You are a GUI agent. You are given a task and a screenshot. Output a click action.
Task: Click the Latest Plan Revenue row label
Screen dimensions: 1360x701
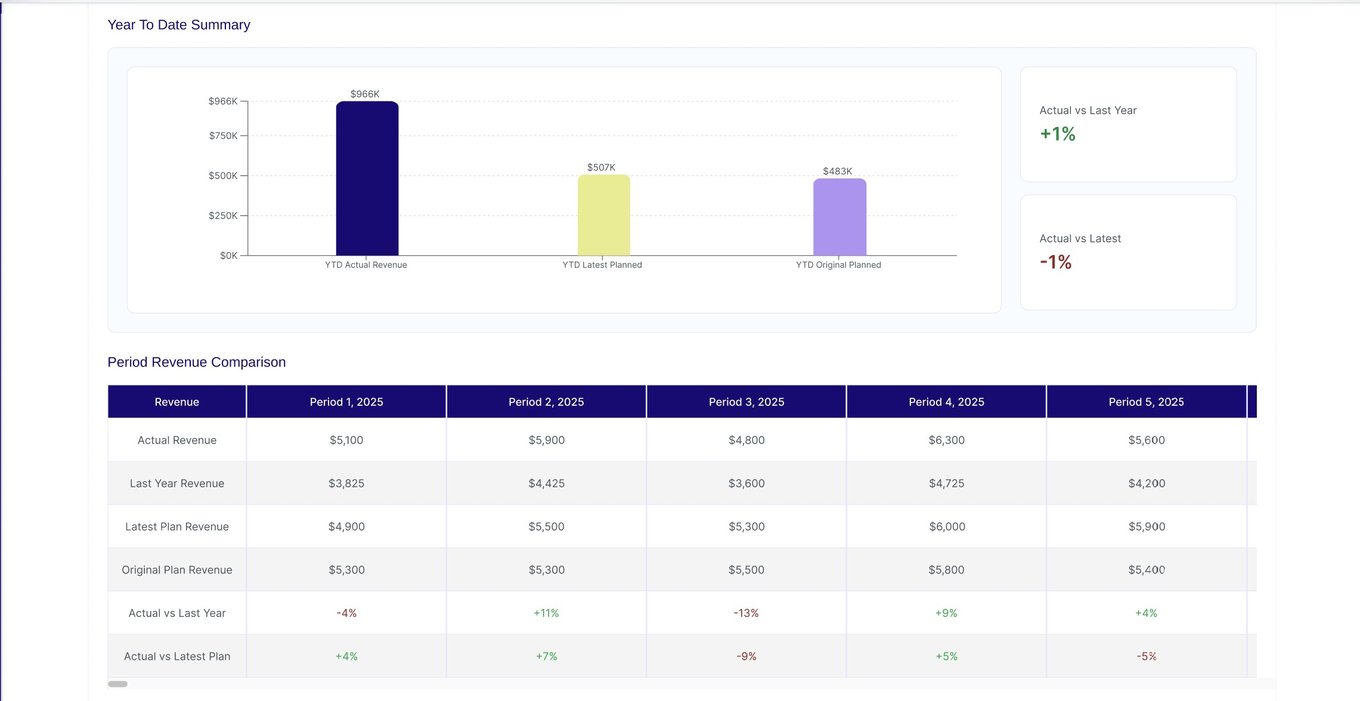pyautogui.click(x=177, y=527)
